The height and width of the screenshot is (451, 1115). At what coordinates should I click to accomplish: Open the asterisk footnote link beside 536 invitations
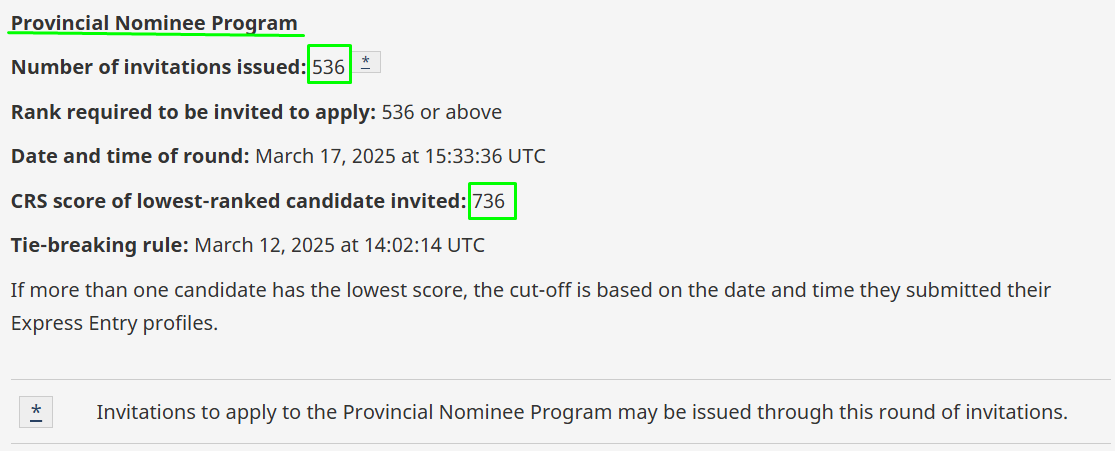click(366, 63)
